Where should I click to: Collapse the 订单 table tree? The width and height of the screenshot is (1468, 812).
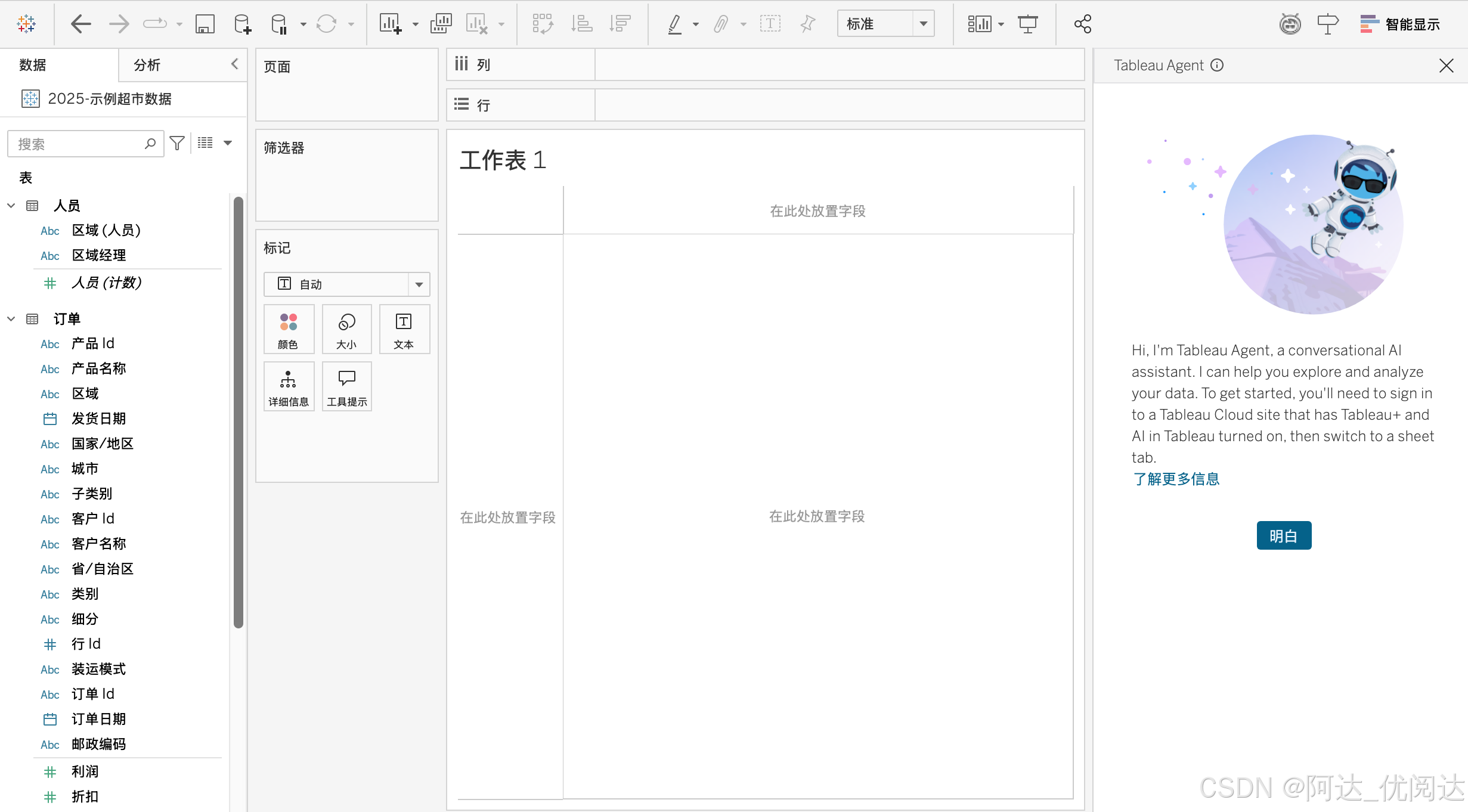click(11, 319)
